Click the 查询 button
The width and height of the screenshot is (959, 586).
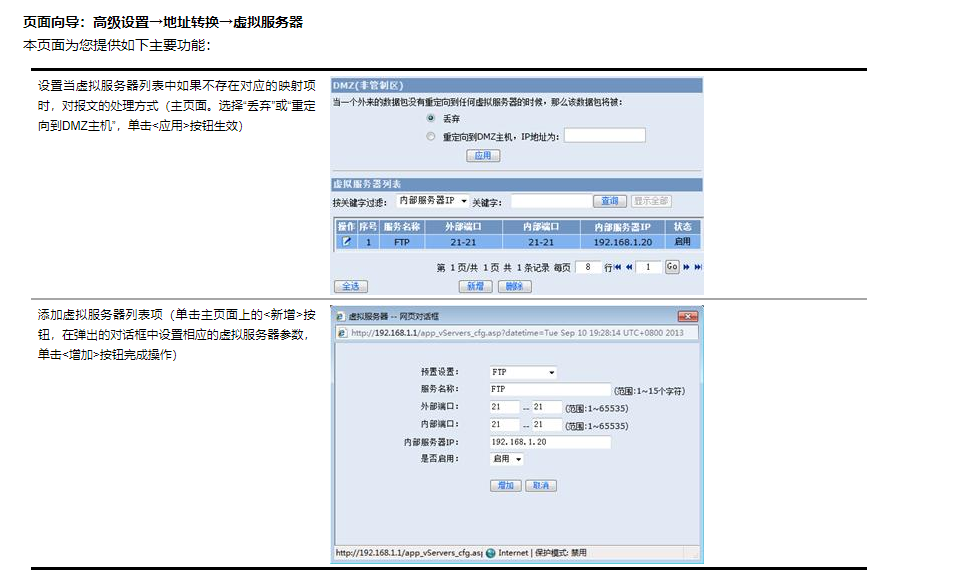[610, 201]
